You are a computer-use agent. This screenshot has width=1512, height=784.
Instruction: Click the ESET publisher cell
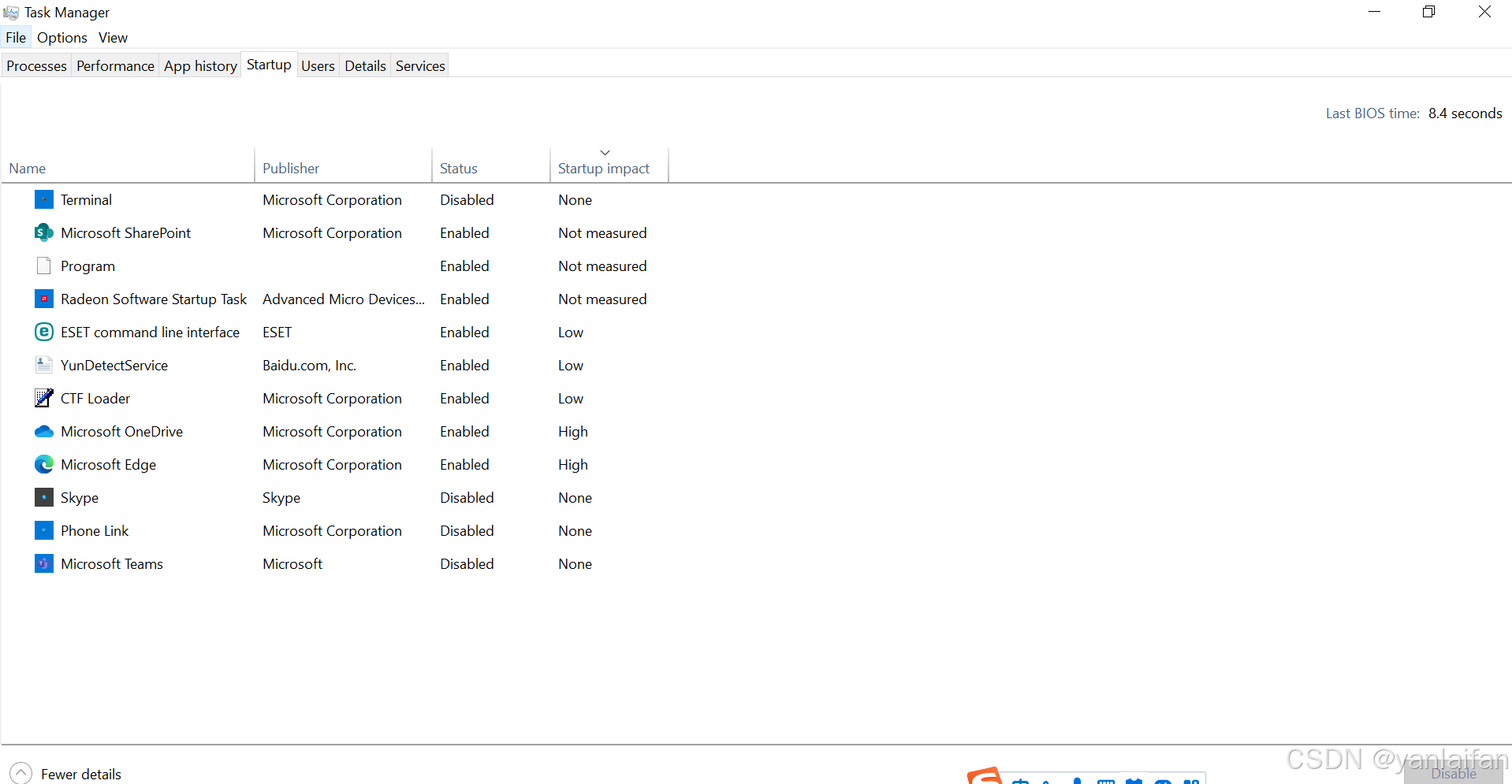coord(277,333)
